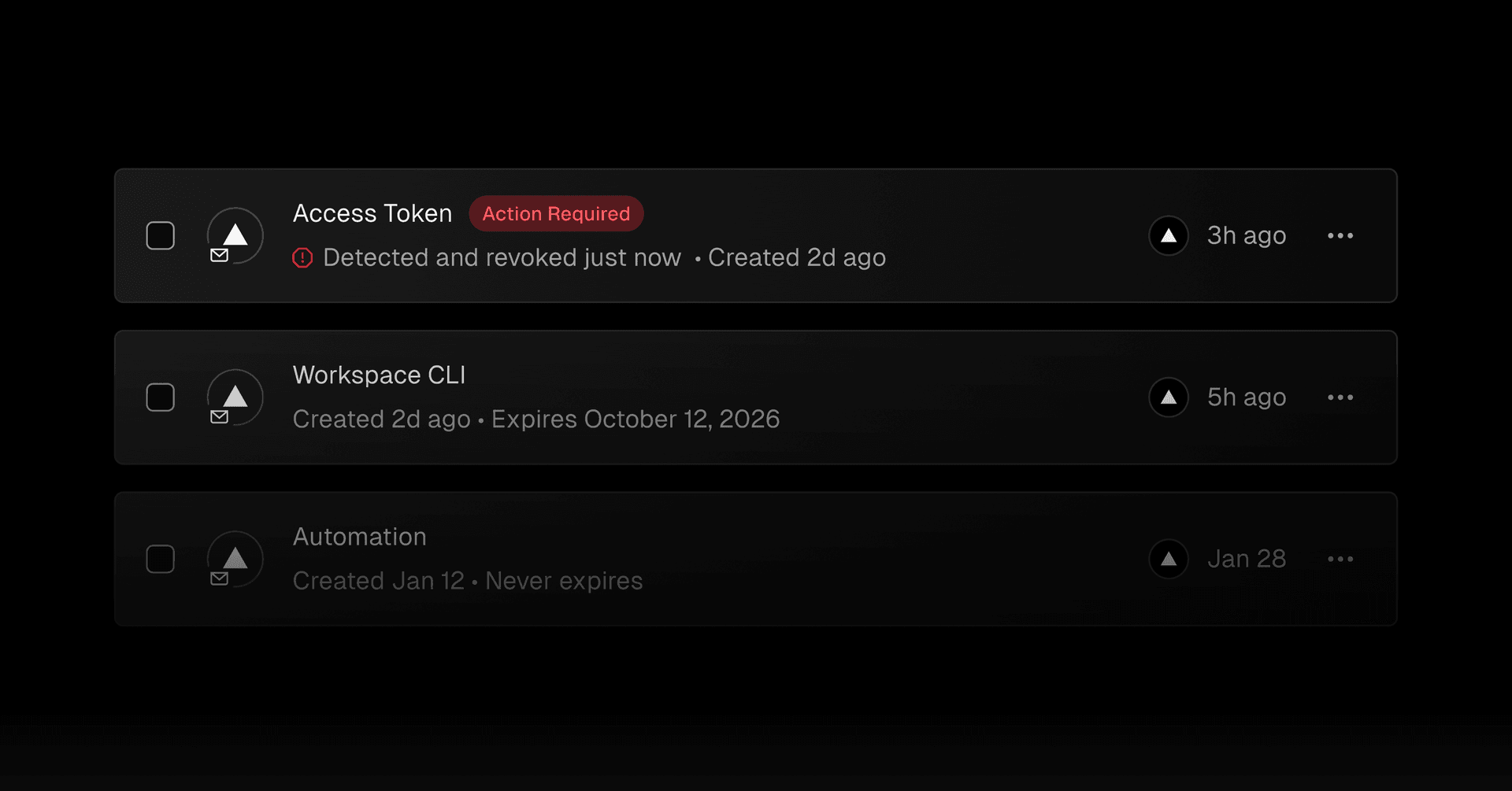Open the Automation token name
The image size is (1512, 791).
tap(360, 537)
